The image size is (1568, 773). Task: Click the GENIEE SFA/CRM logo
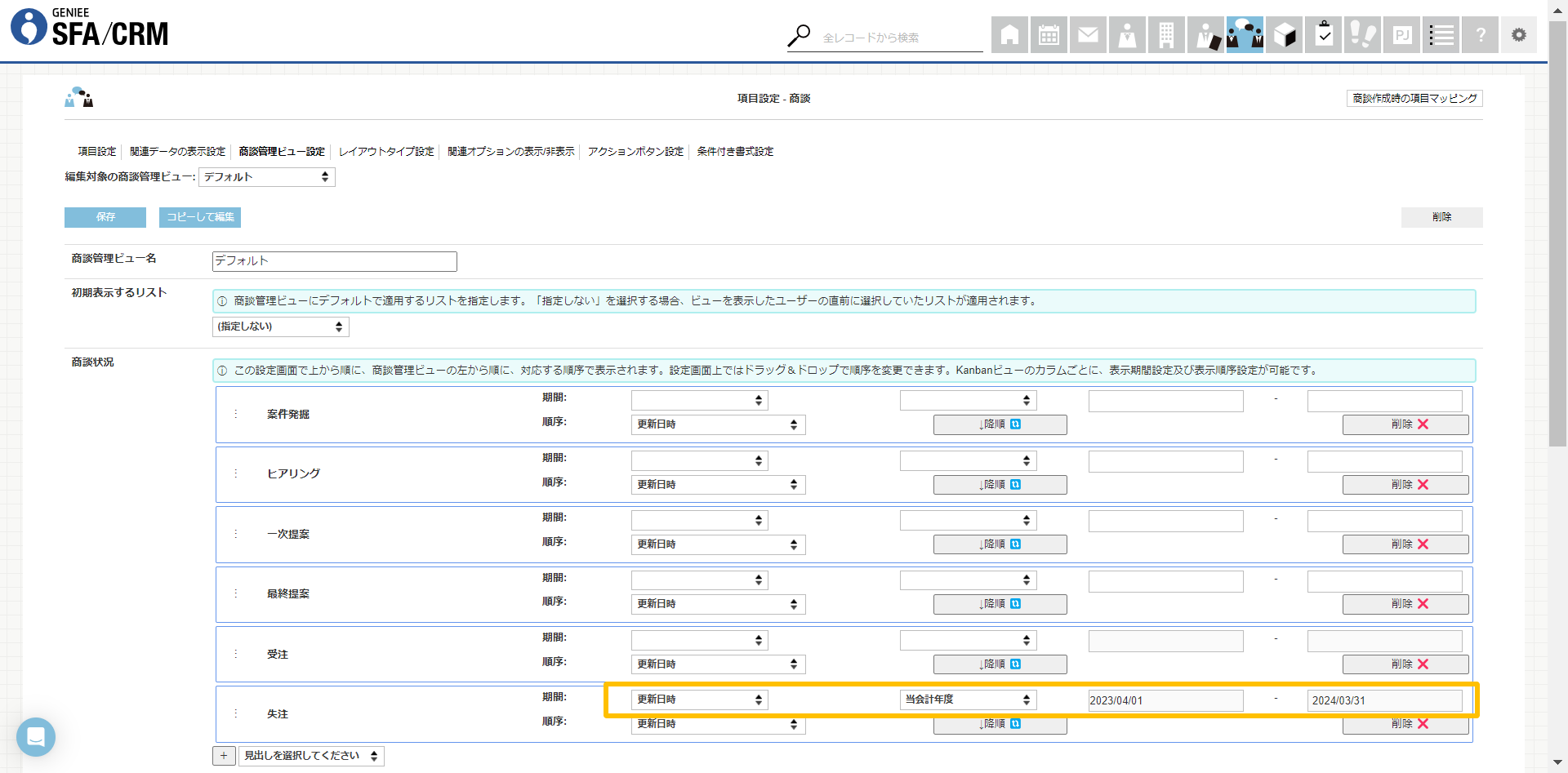89,27
